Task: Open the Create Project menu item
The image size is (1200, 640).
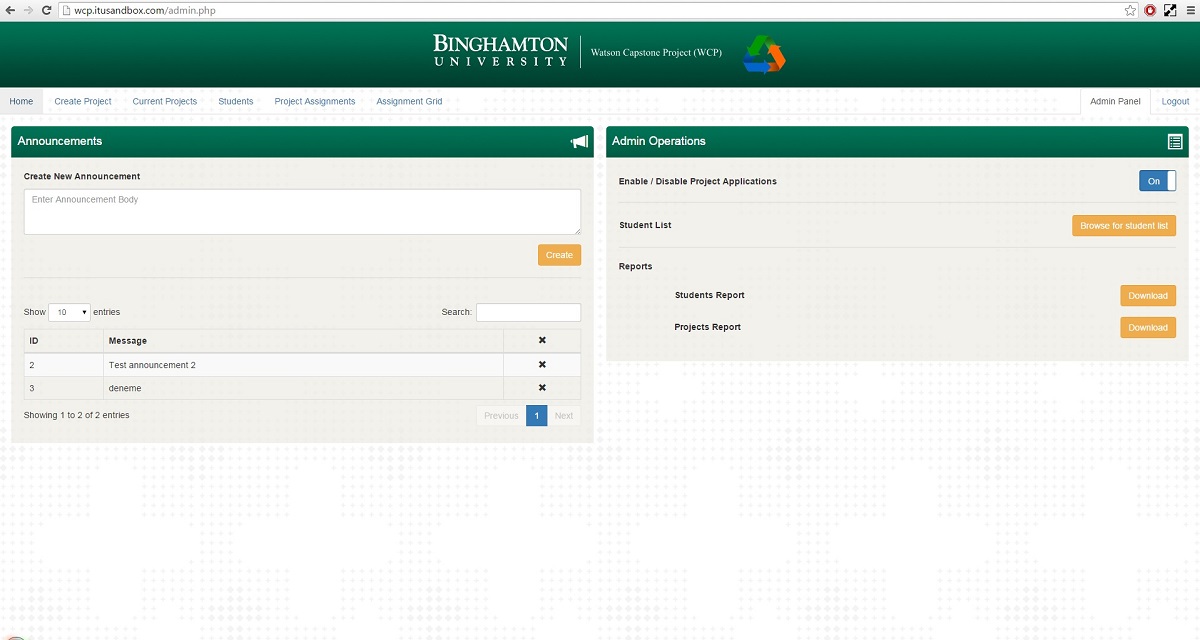Action: (x=83, y=101)
